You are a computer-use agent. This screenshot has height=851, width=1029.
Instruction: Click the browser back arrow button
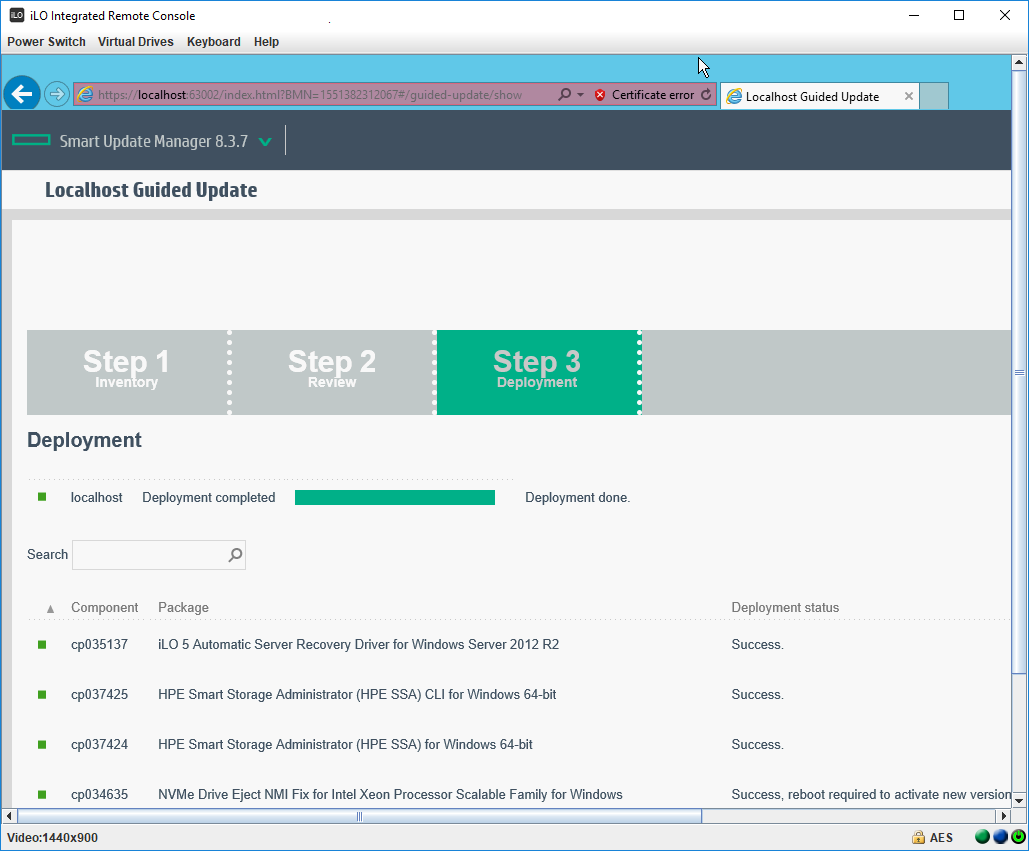(22, 94)
